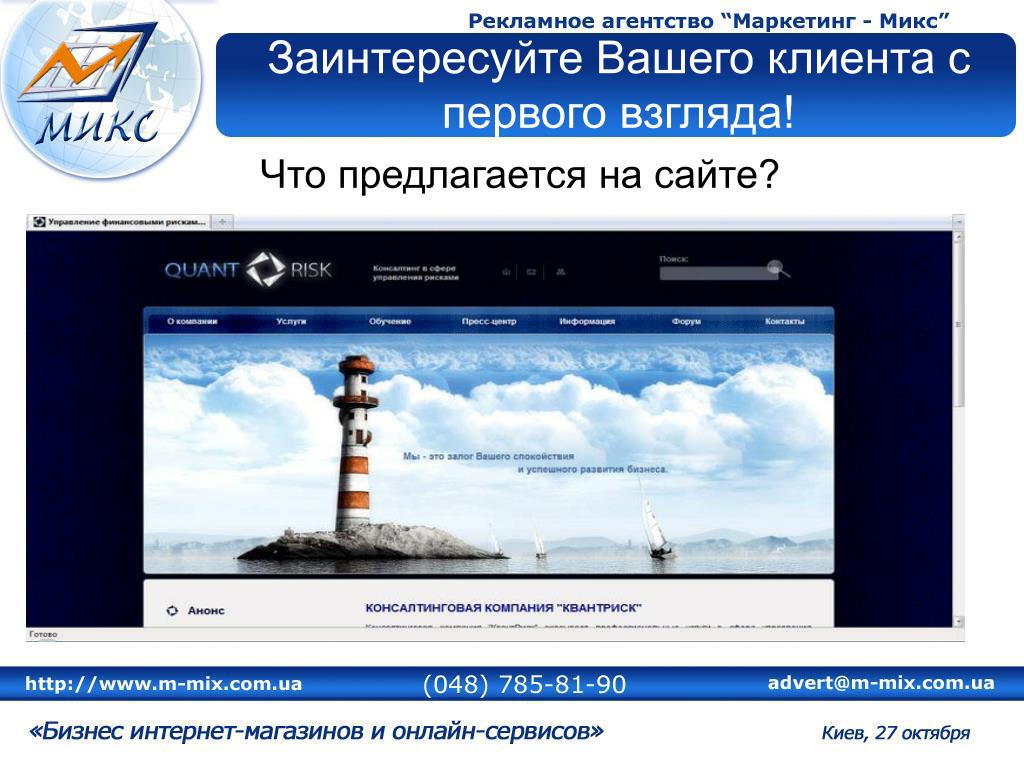This screenshot has height=768, width=1024.
Task: Click the Консалтинговая компания "КвантРиск" heading
Action: coord(503,608)
